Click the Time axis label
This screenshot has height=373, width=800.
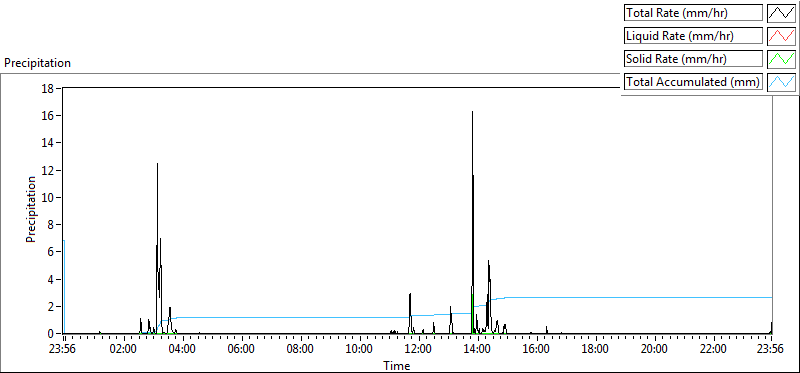point(396,366)
